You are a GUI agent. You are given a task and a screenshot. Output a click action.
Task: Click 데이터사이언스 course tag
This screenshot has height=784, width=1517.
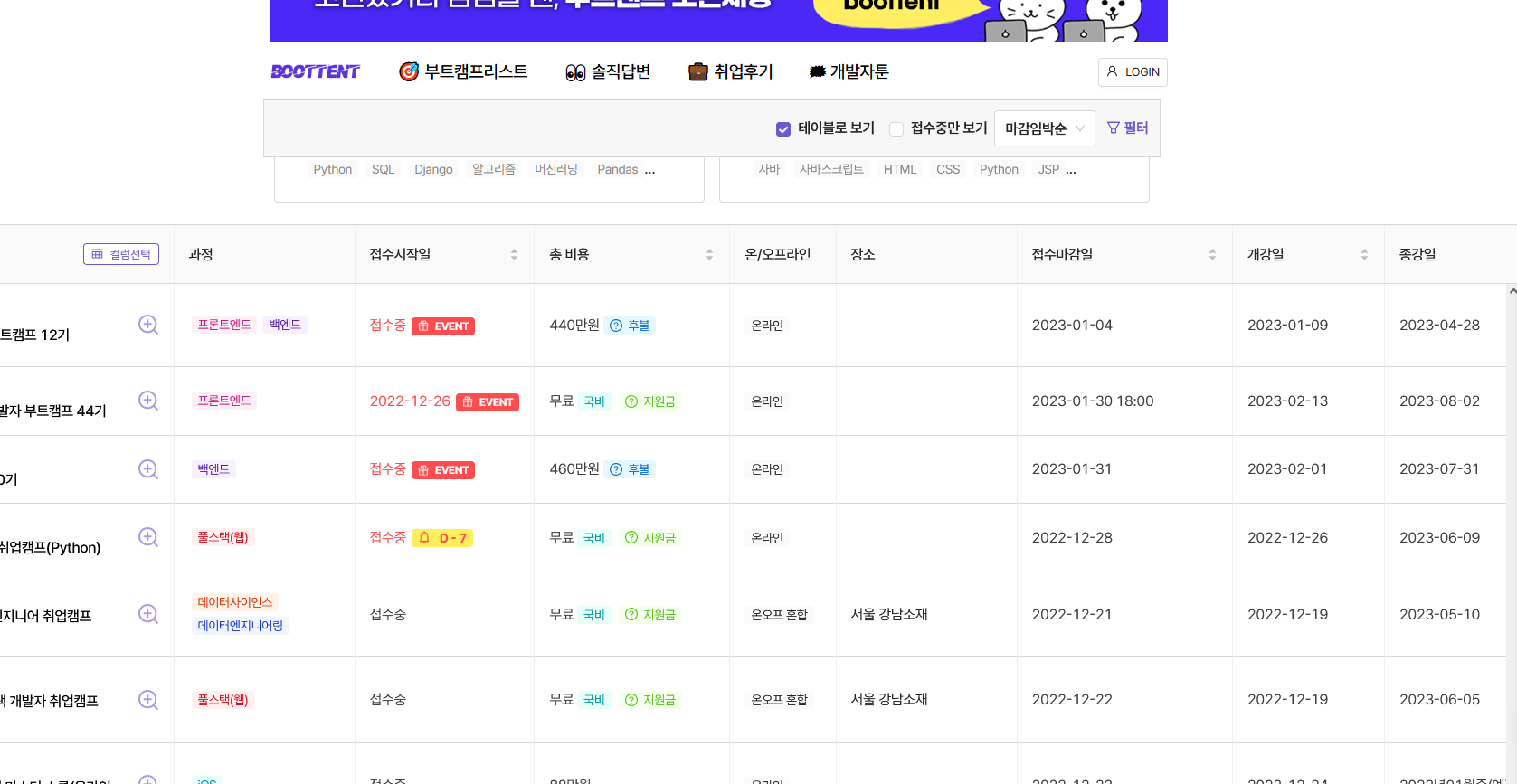235,602
